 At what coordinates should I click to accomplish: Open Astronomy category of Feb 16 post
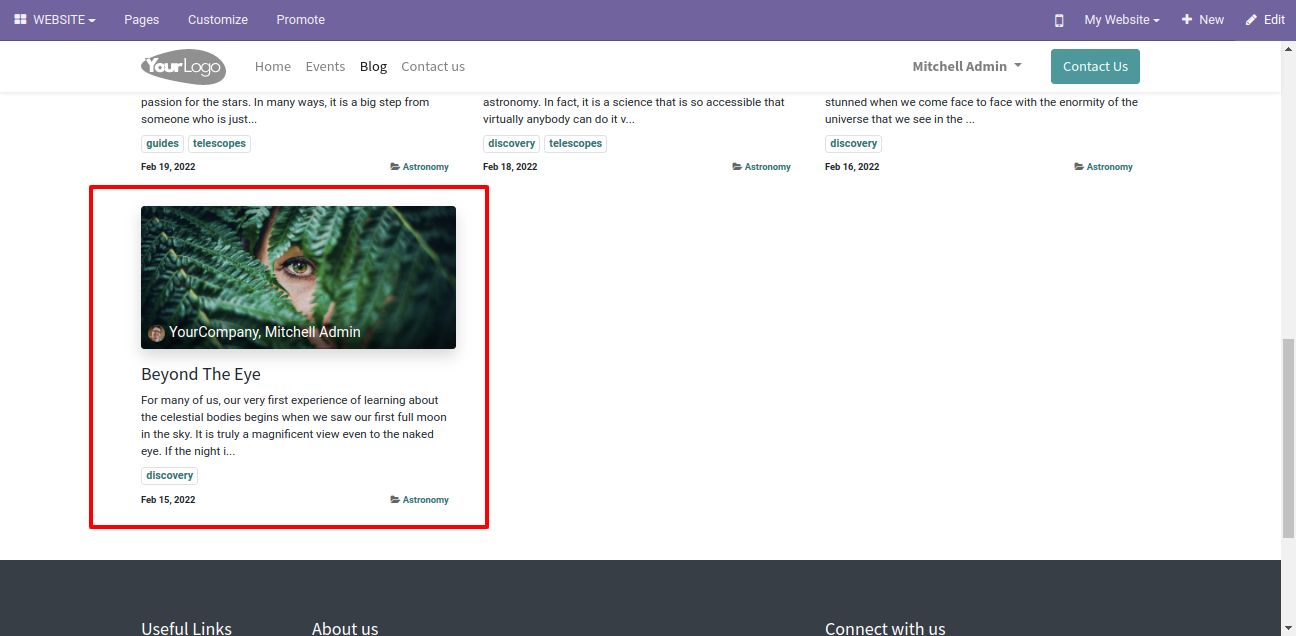pyautogui.click(x=1104, y=167)
